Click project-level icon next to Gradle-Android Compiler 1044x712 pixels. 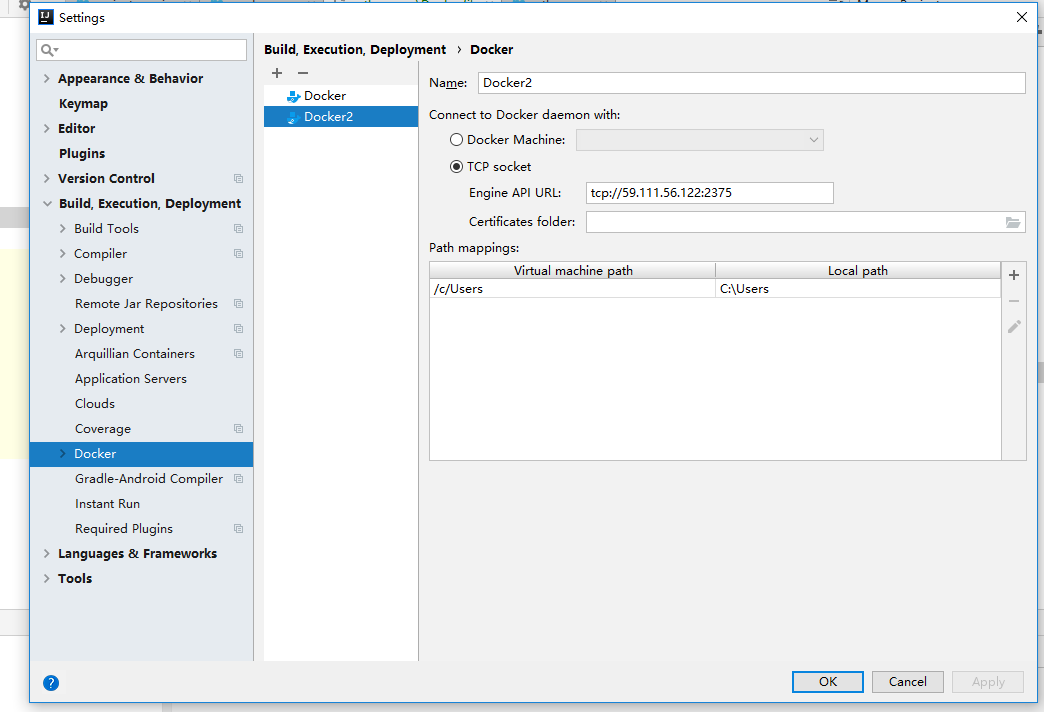pos(238,479)
